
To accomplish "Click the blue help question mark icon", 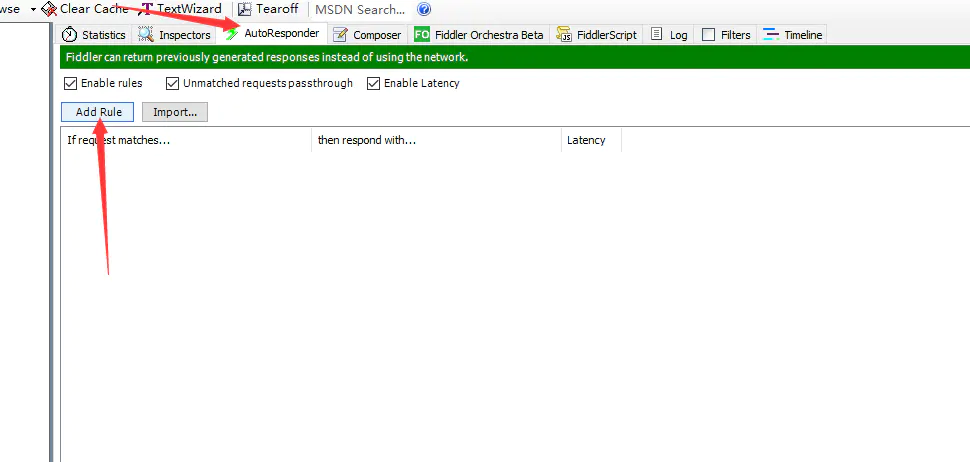I will tap(424, 9).
